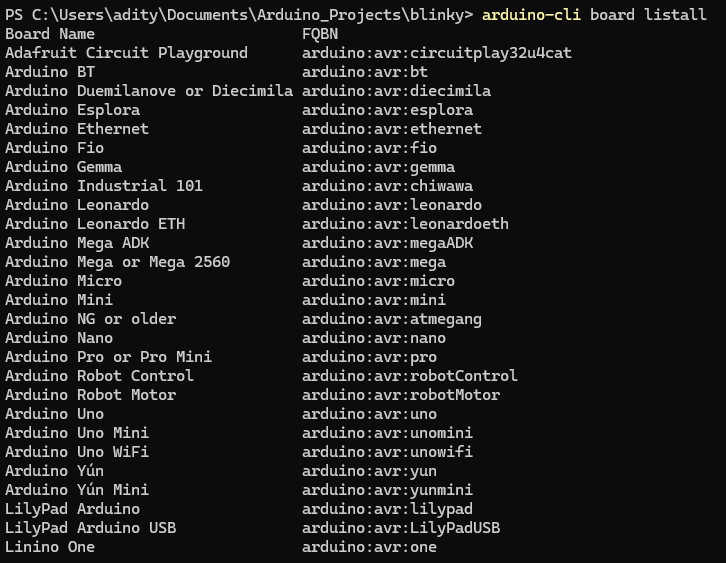This screenshot has width=726, height=563.
Task: Click the arduino:avr:uno FQBN text
Action: 369,413
